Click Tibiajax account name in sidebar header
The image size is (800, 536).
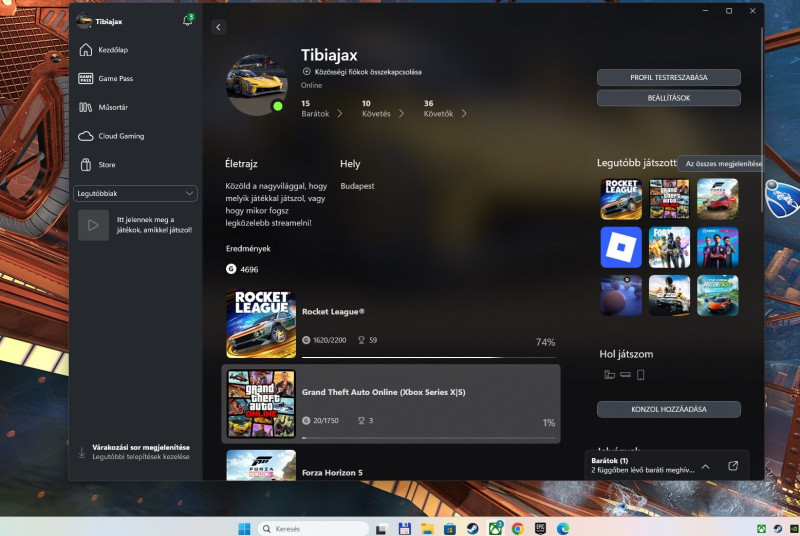(109, 21)
